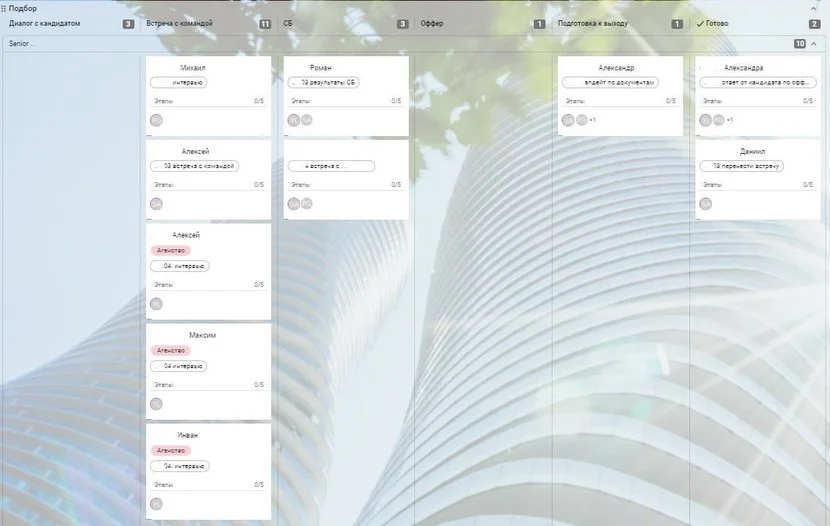Image resolution: width=830 pixels, height=526 pixels.
Task: Click the avatar on Инван's card
Action: [x=156, y=504]
